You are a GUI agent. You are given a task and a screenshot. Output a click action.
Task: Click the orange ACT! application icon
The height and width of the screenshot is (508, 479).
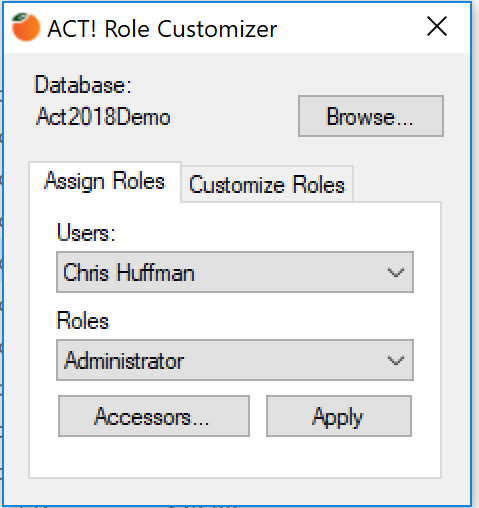(26, 27)
